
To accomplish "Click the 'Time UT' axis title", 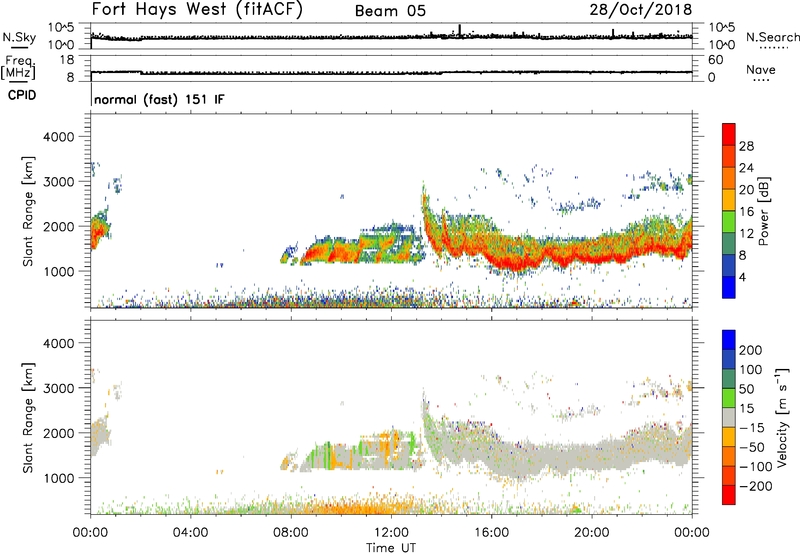I will click(391, 547).
